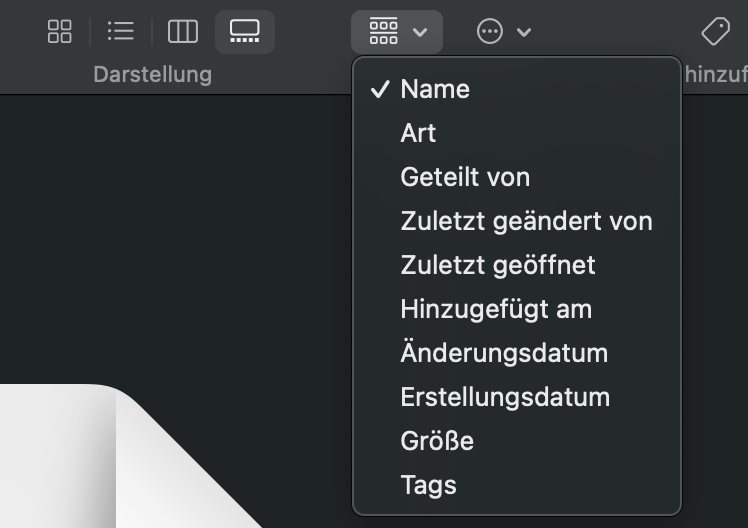
Task: Choose Art from the sort menu
Action: coord(418,133)
